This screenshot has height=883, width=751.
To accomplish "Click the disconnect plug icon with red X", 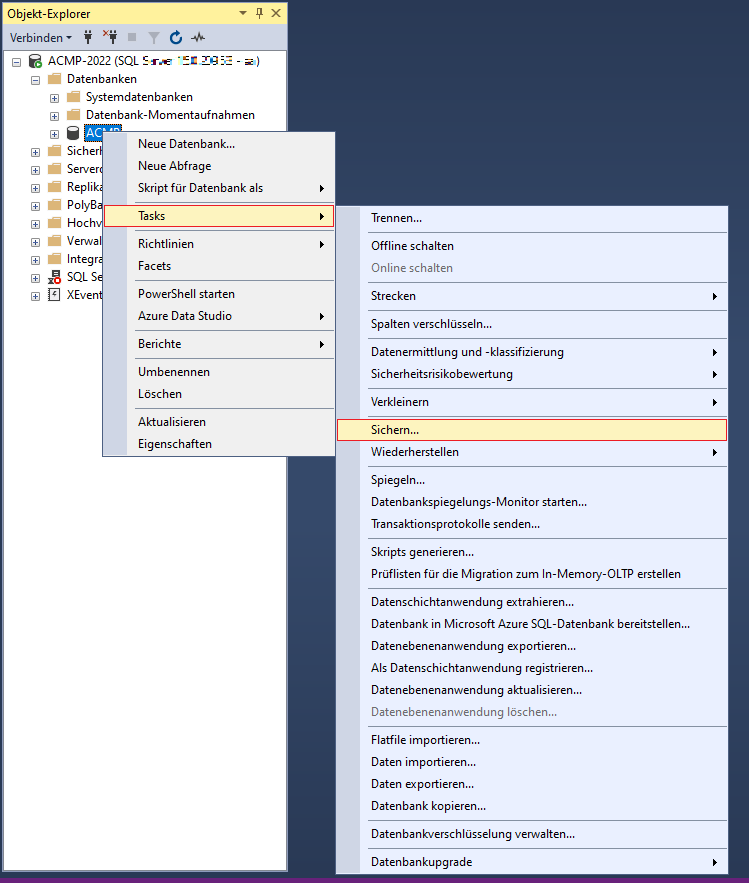I will [110, 37].
